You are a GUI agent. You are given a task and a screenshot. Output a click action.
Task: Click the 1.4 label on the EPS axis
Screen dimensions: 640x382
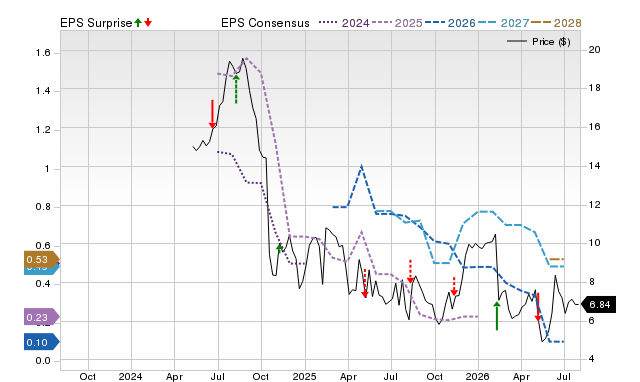(42, 91)
